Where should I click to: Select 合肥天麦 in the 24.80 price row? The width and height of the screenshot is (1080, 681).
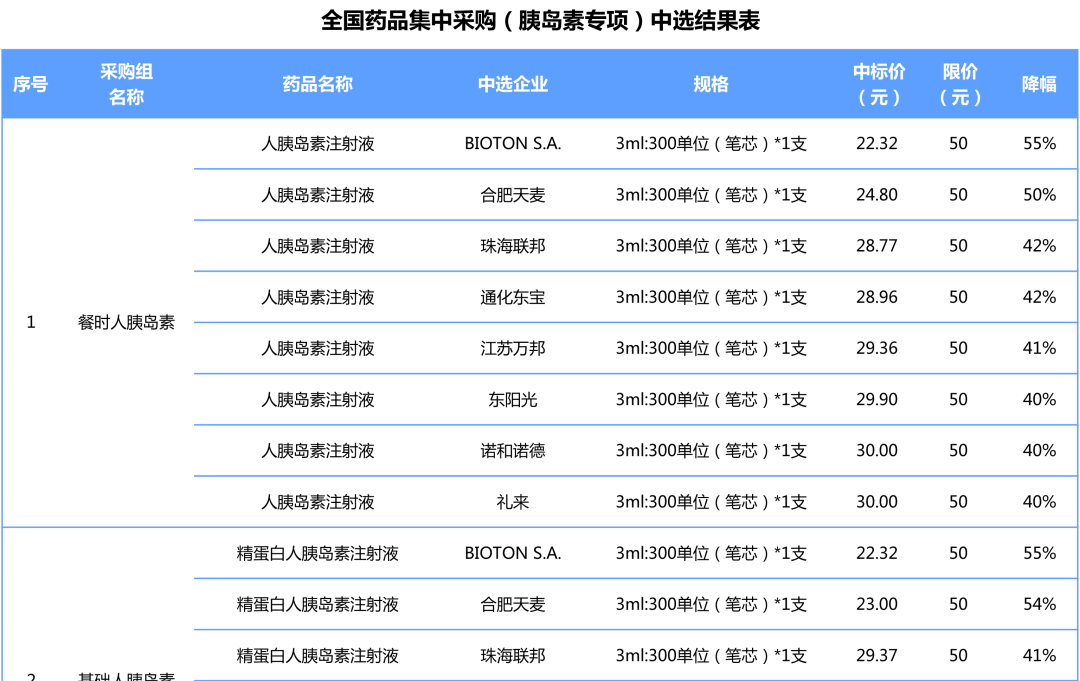tap(513, 195)
